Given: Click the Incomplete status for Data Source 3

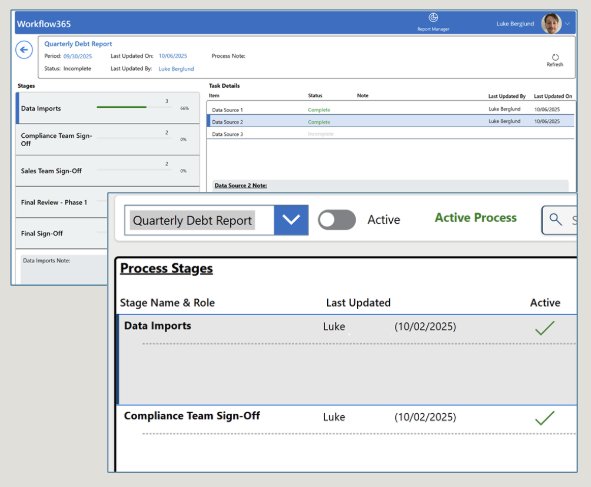Looking at the screenshot, I should [x=320, y=134].
